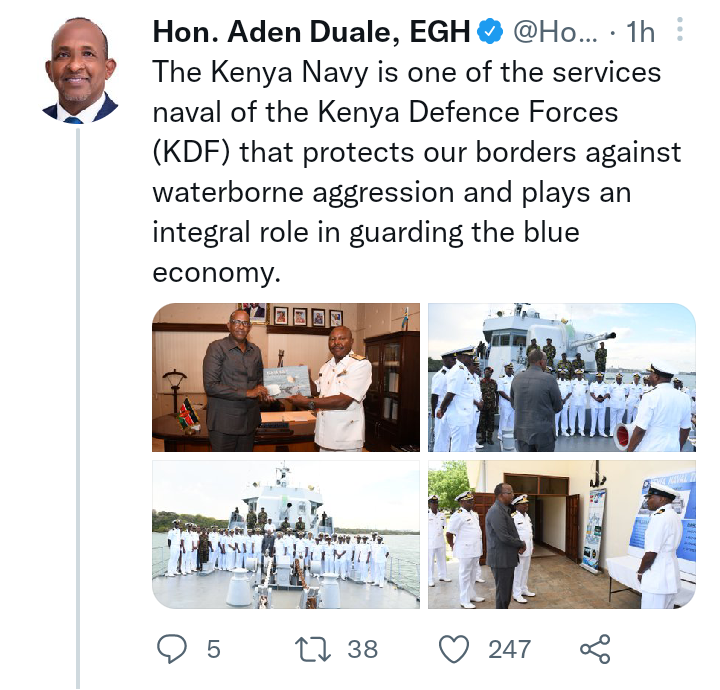720x690 pixels.
Task: Like the tweet with the heart icon
Action: coord(454,649)
